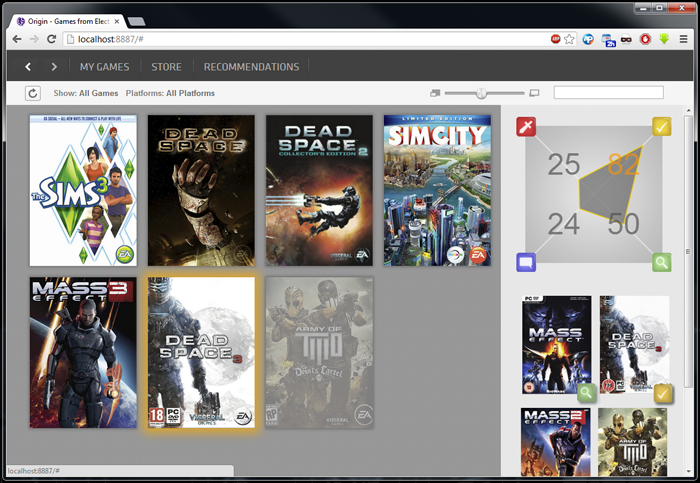Click the mask glasses extension icon
Image resolution: width=700 pixels, height=483 pixels.
[x=626, y=39]
